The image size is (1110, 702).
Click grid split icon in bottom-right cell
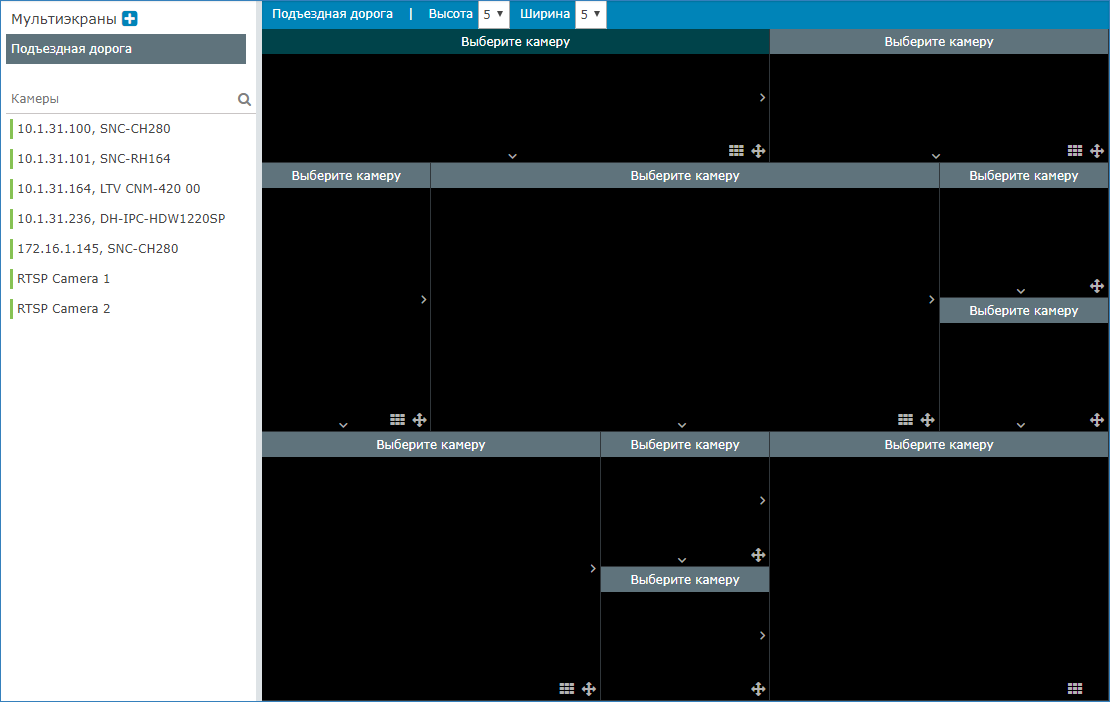coord(1075,689)
